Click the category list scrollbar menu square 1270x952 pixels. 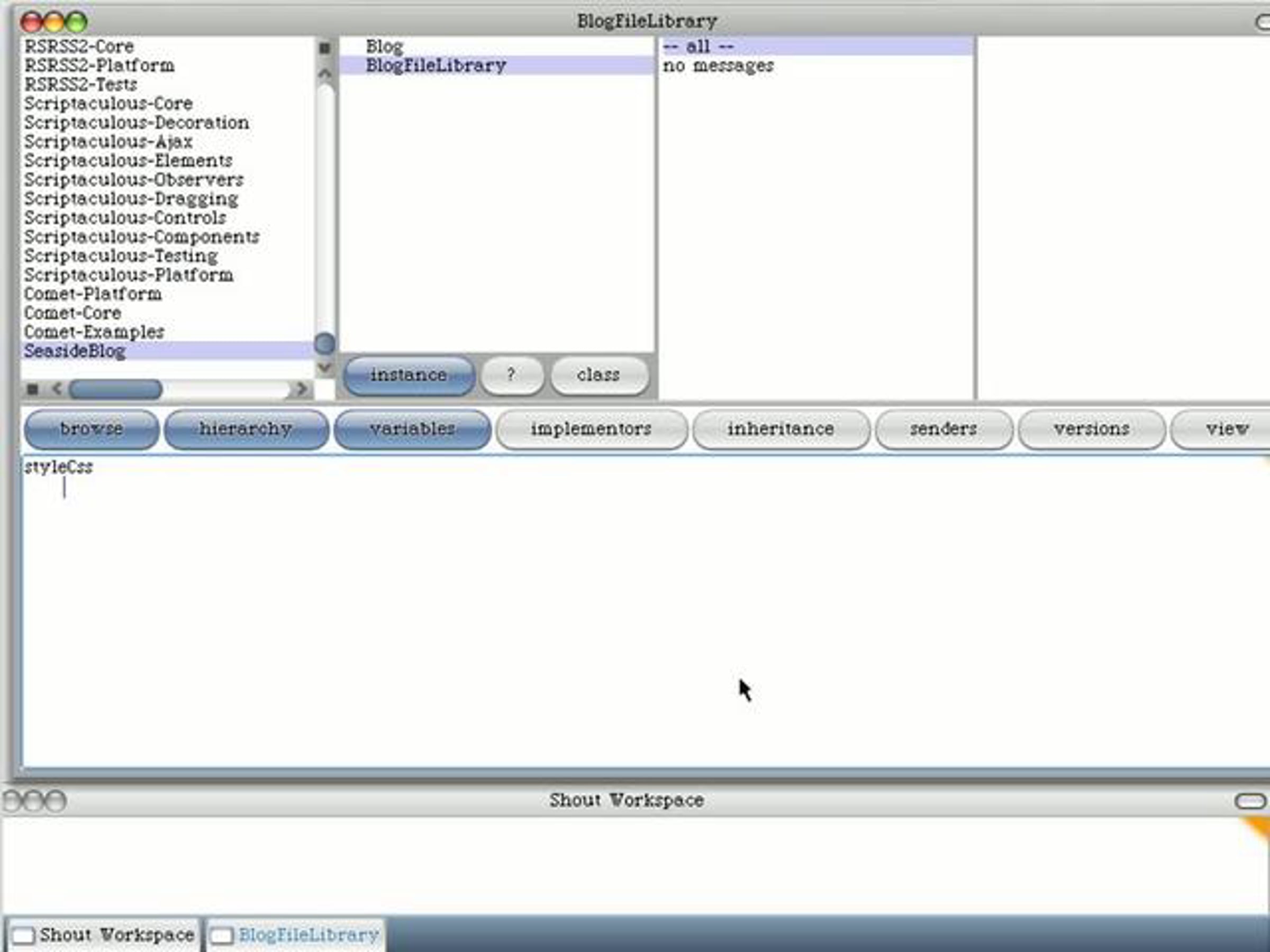coord(324,48)
